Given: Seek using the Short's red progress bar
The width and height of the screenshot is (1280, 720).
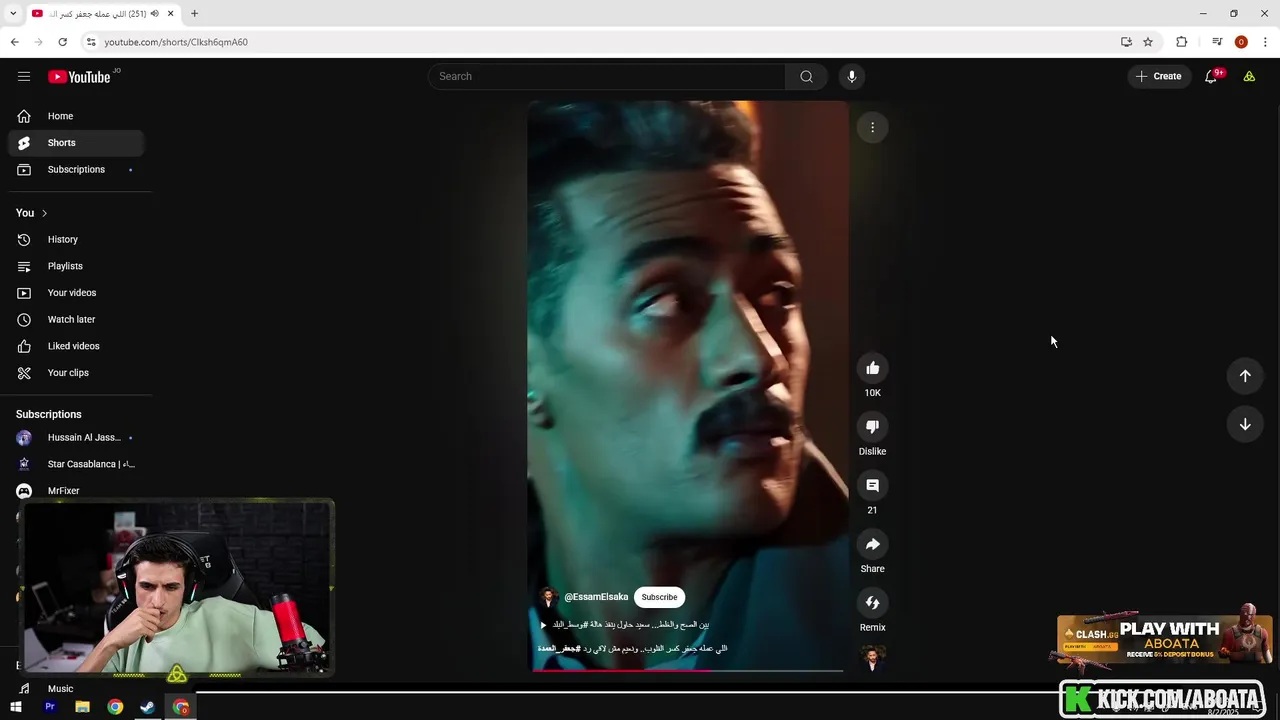Looking at the screenshot, I should click(688, 670).
